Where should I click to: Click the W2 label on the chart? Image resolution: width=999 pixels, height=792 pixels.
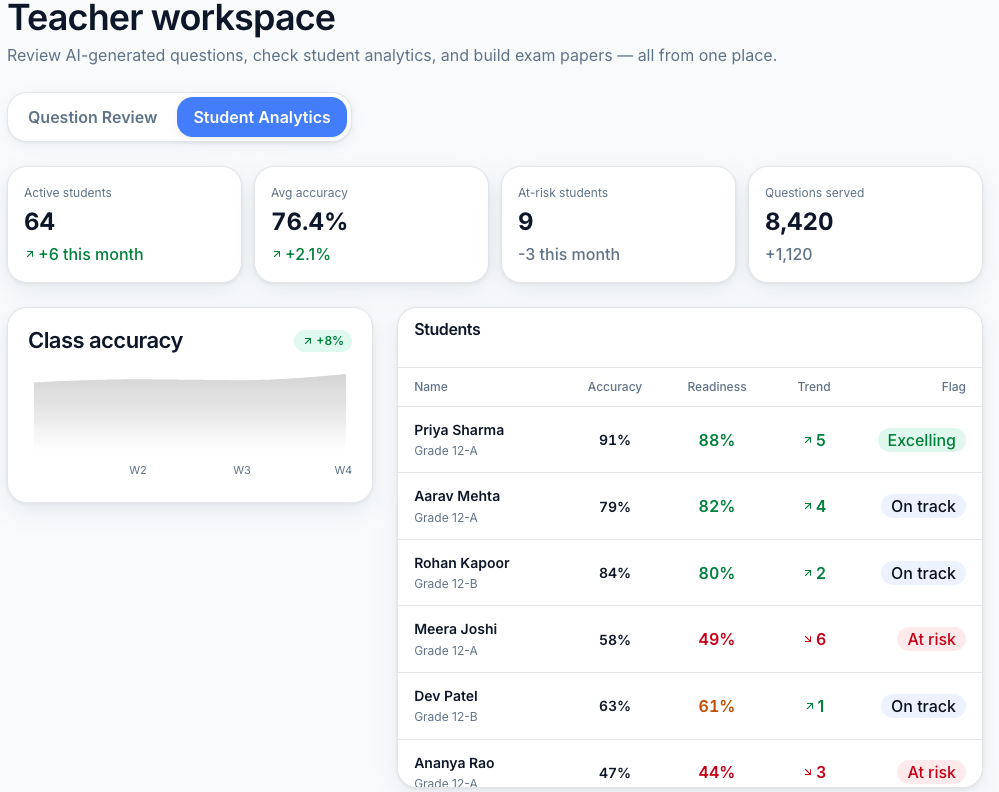[x=138, y=470]
